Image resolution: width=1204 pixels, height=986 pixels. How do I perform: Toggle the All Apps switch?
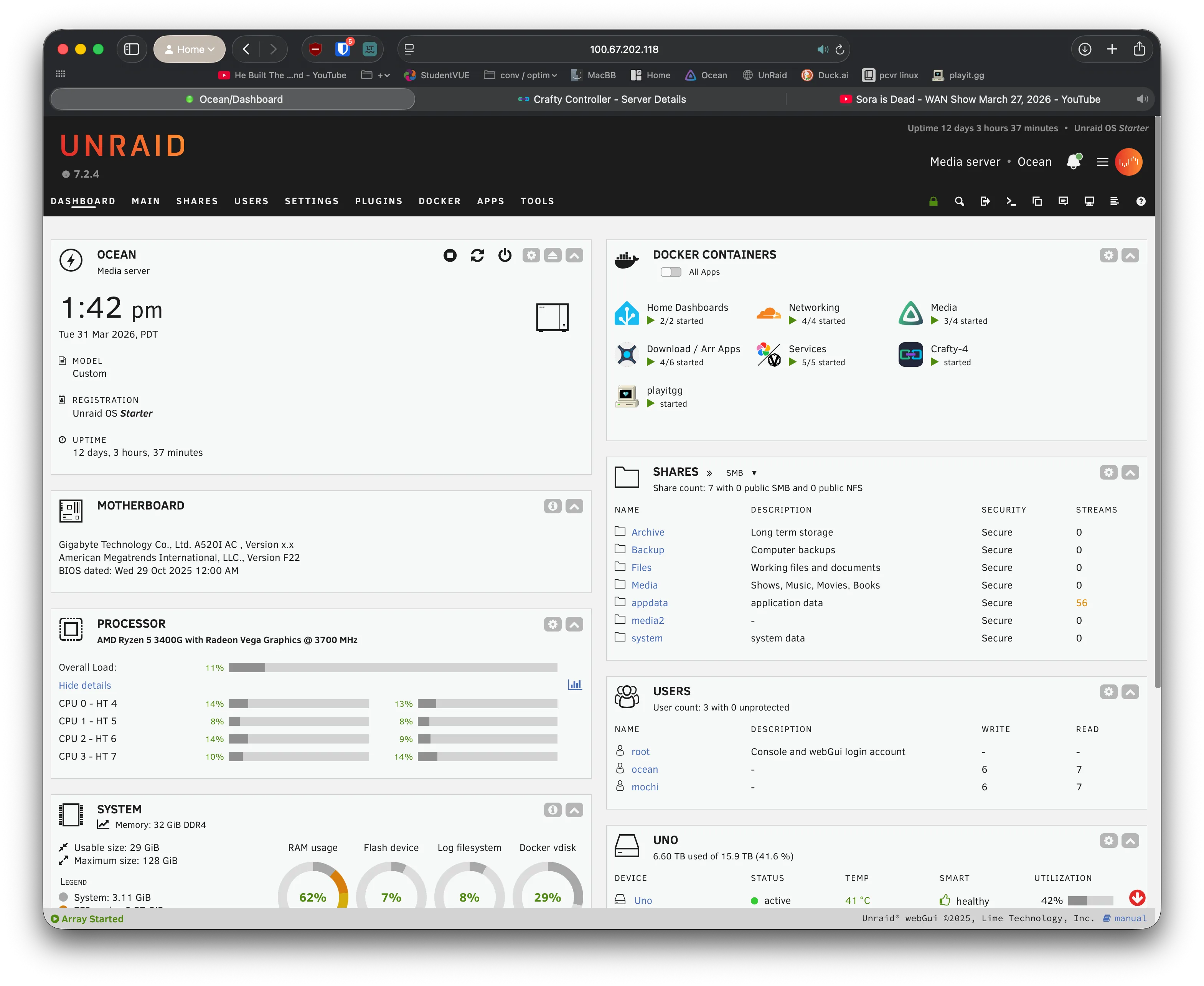tap(671, 273)
